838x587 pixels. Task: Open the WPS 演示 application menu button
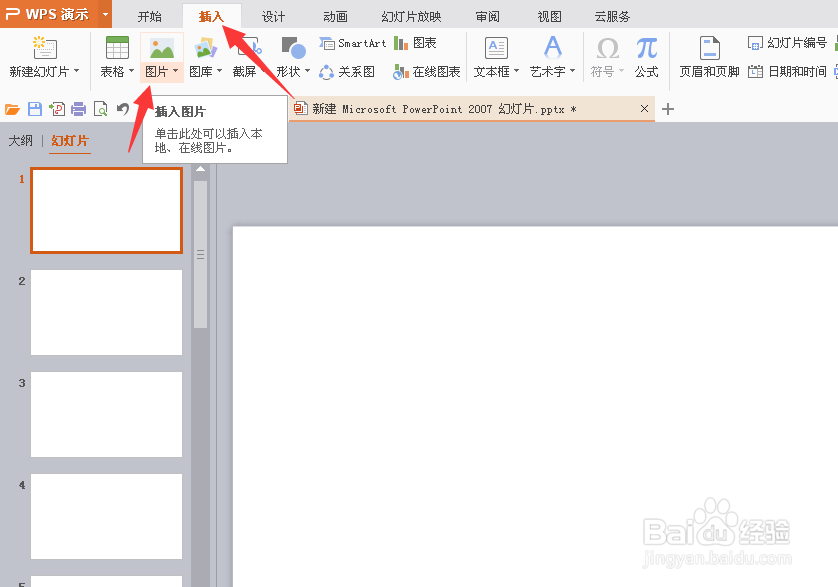pyautogui.click(x=47, y=14)
